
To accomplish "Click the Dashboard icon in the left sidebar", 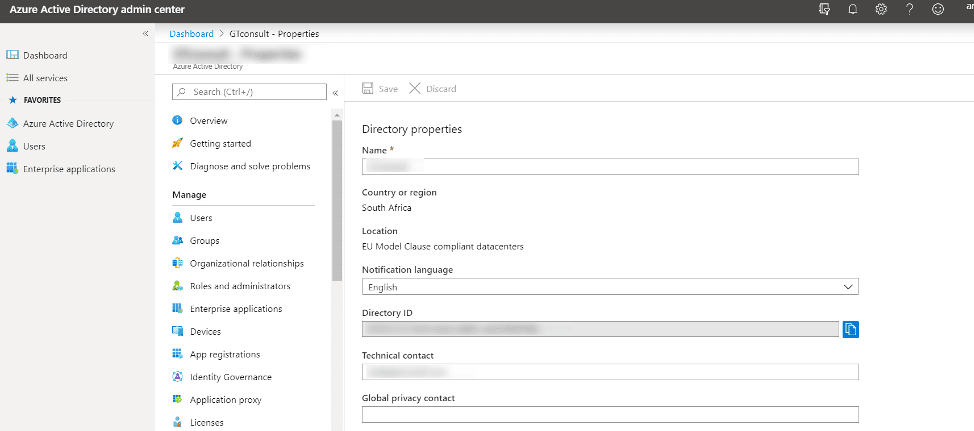I will 12,55.
